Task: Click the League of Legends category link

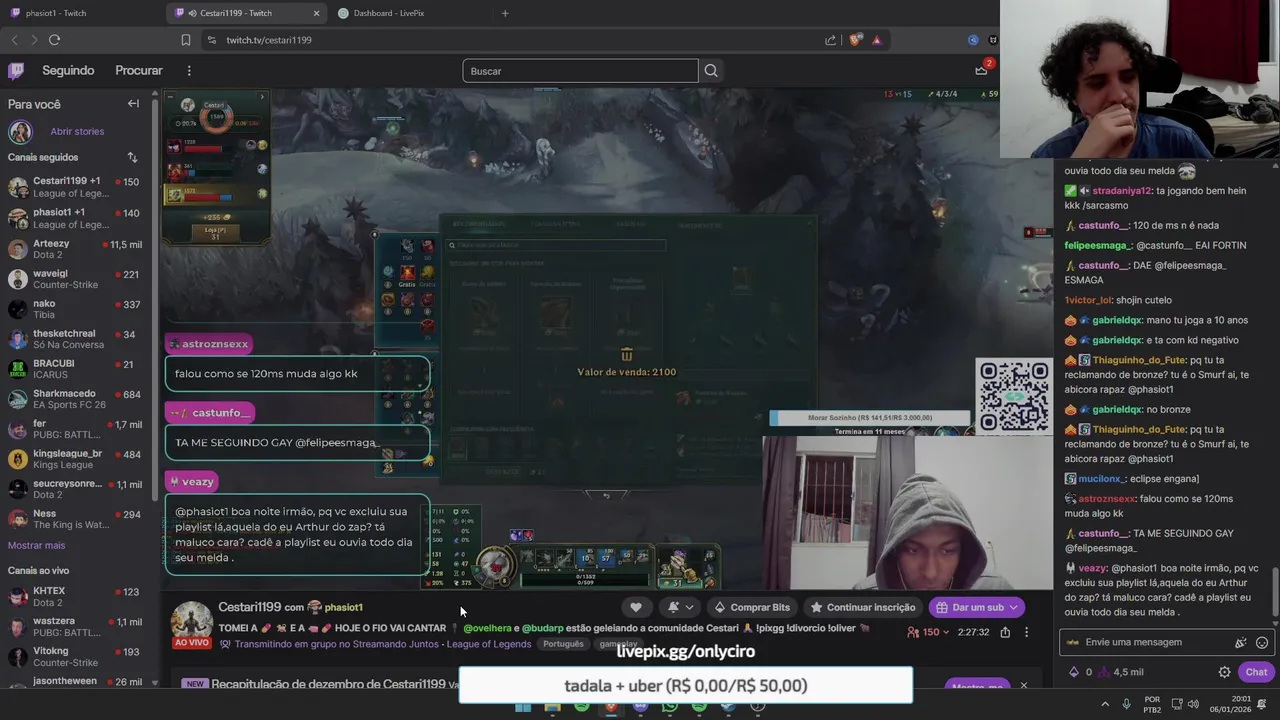Action: (x=489, y=644)
